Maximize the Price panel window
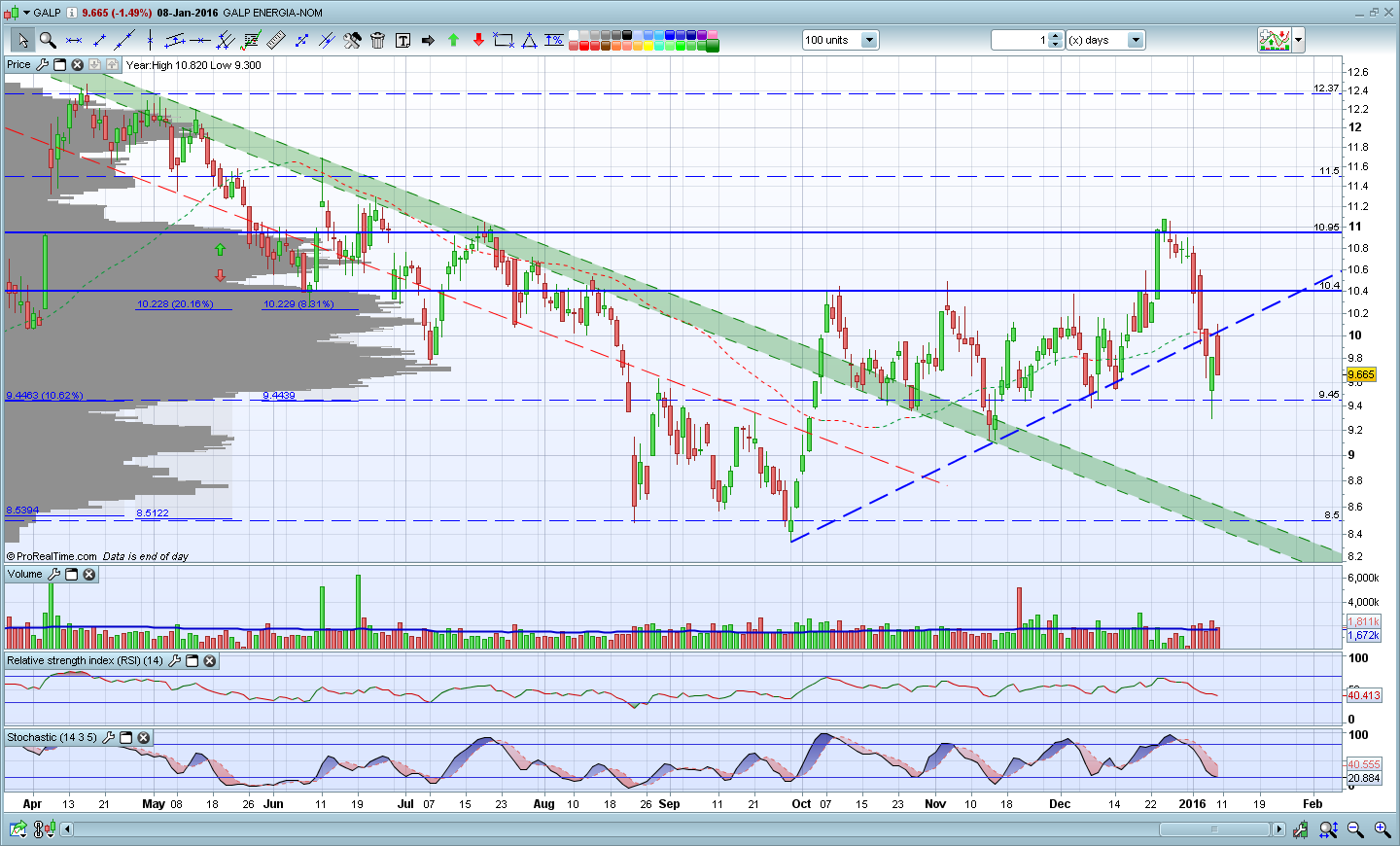1400x846 pixels. click(59, 65)
